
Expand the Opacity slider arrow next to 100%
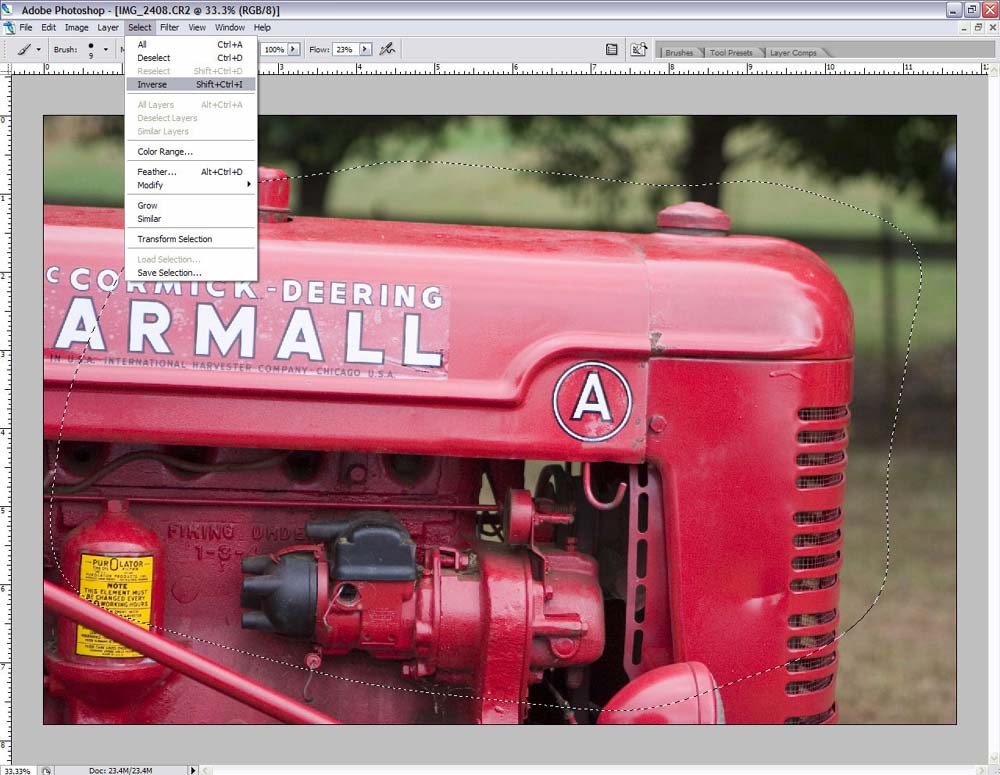[295, 49]
